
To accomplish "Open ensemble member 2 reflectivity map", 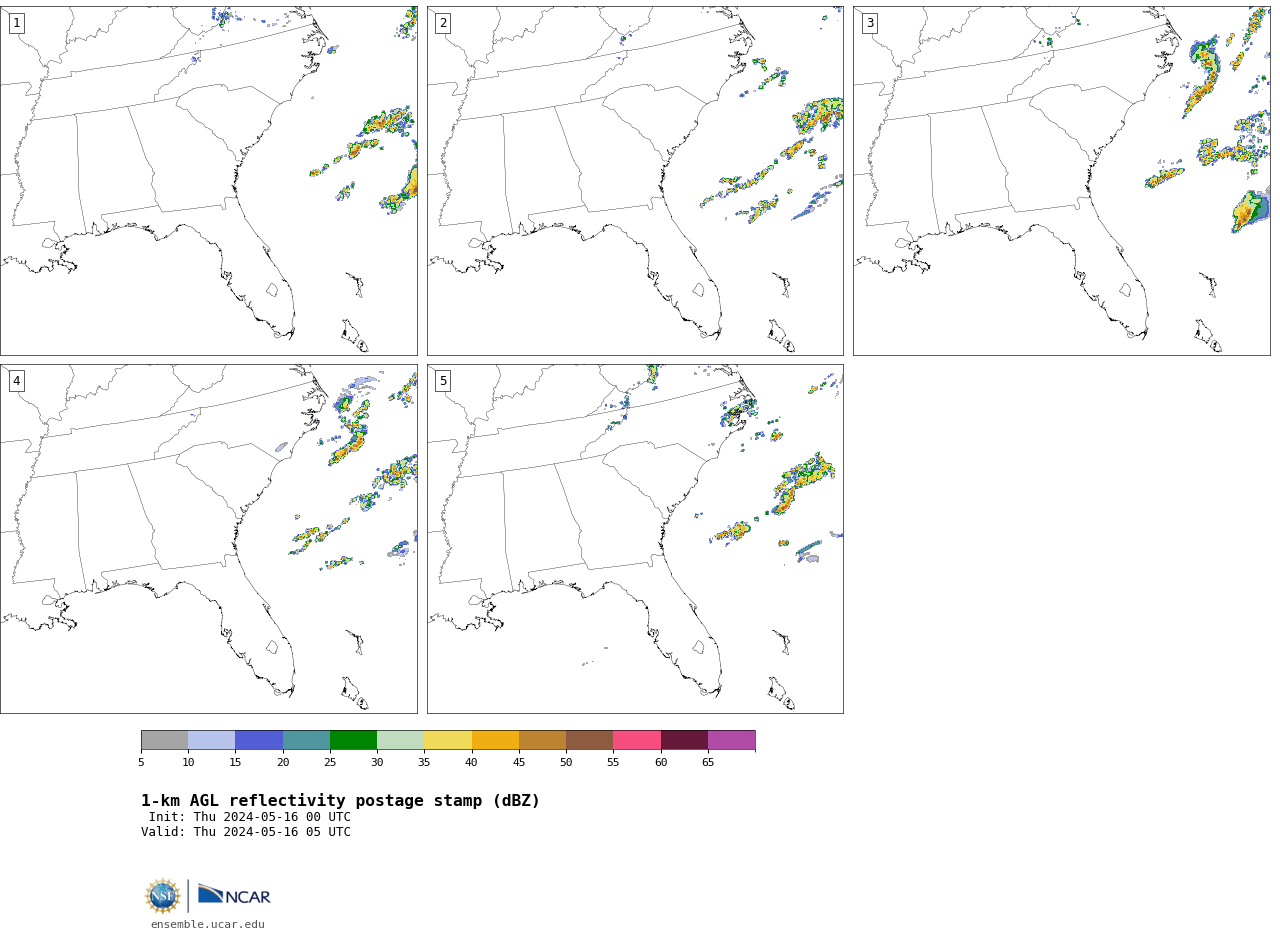I will click(635, 181).
